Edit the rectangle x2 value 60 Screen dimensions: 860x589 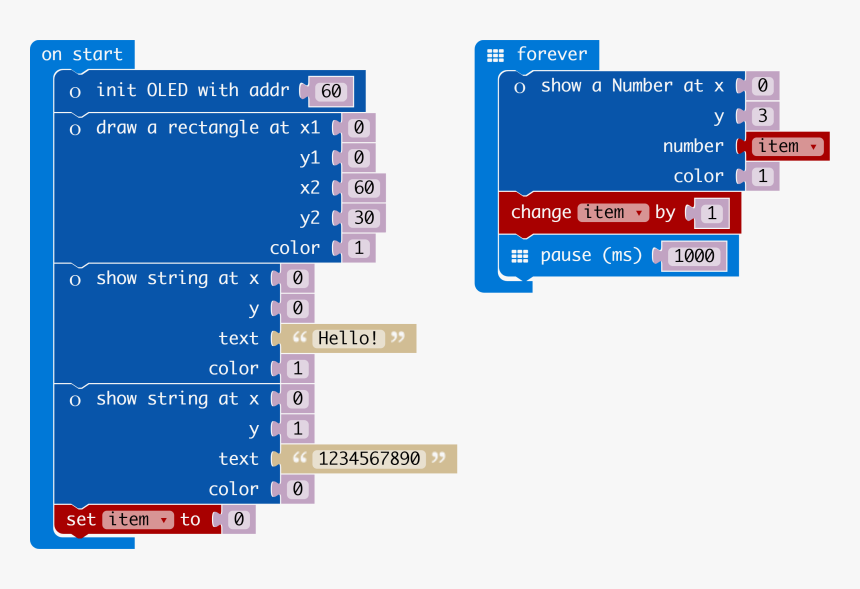coord(364,188)
